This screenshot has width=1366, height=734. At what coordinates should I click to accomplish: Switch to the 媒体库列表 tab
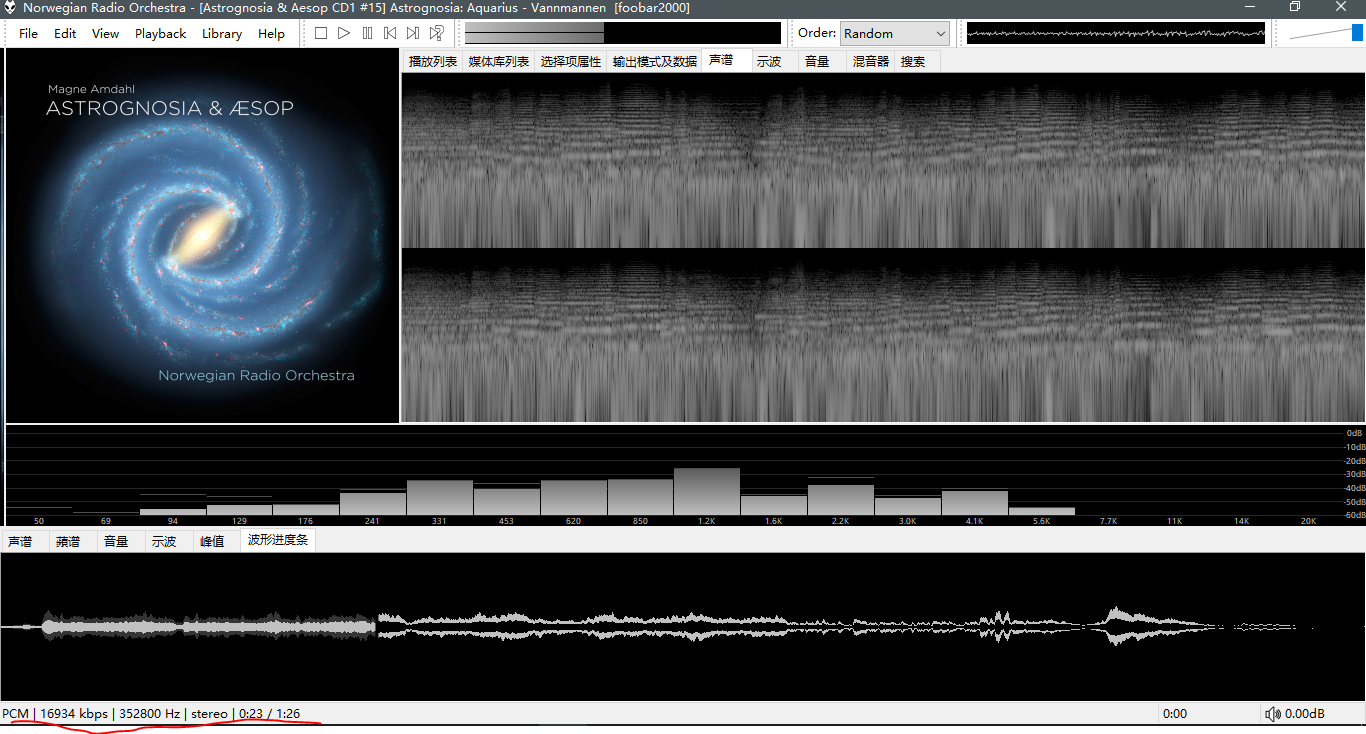coord(498,62)
